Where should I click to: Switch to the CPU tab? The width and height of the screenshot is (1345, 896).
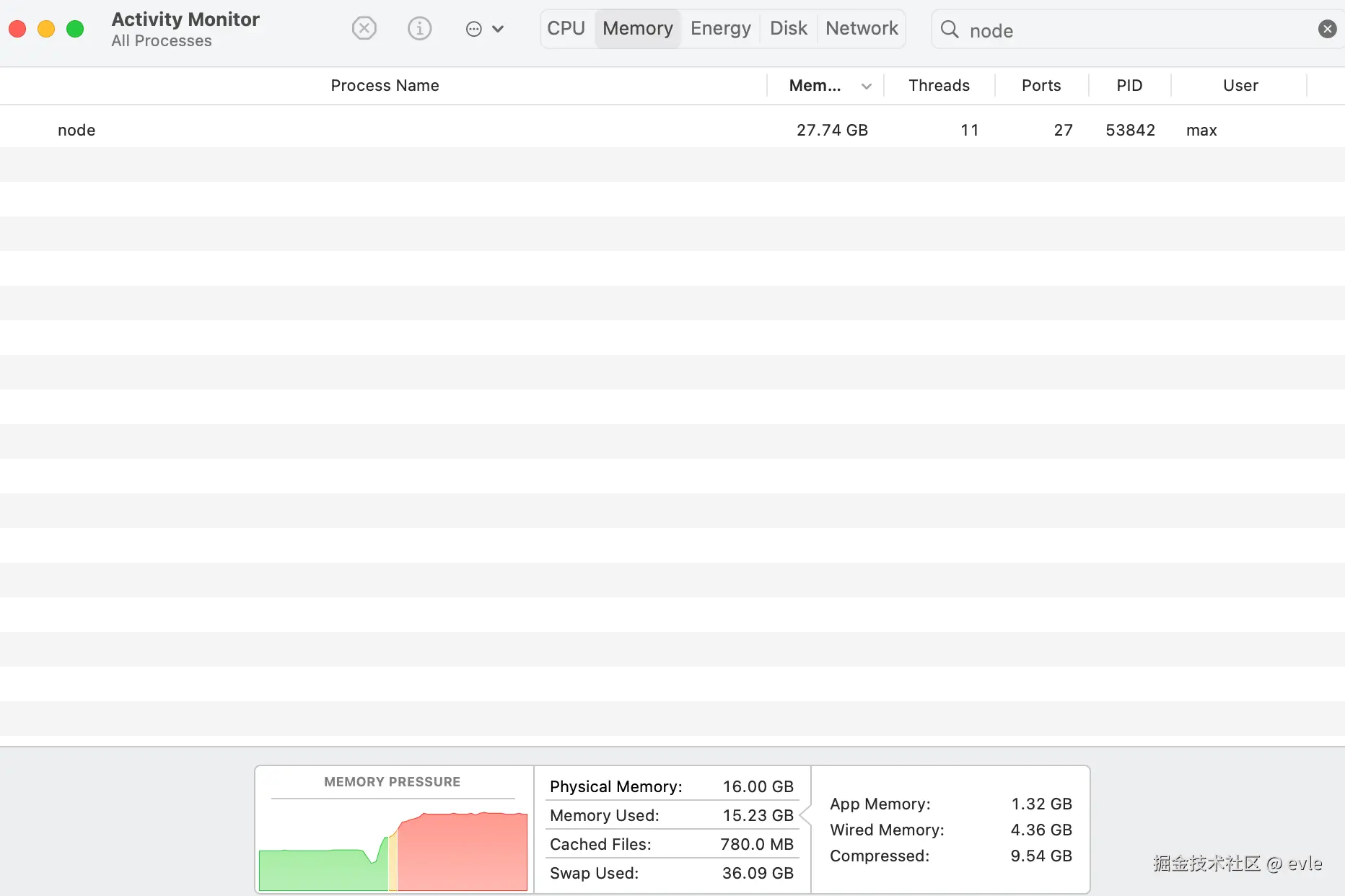click(x=566, y=28)
